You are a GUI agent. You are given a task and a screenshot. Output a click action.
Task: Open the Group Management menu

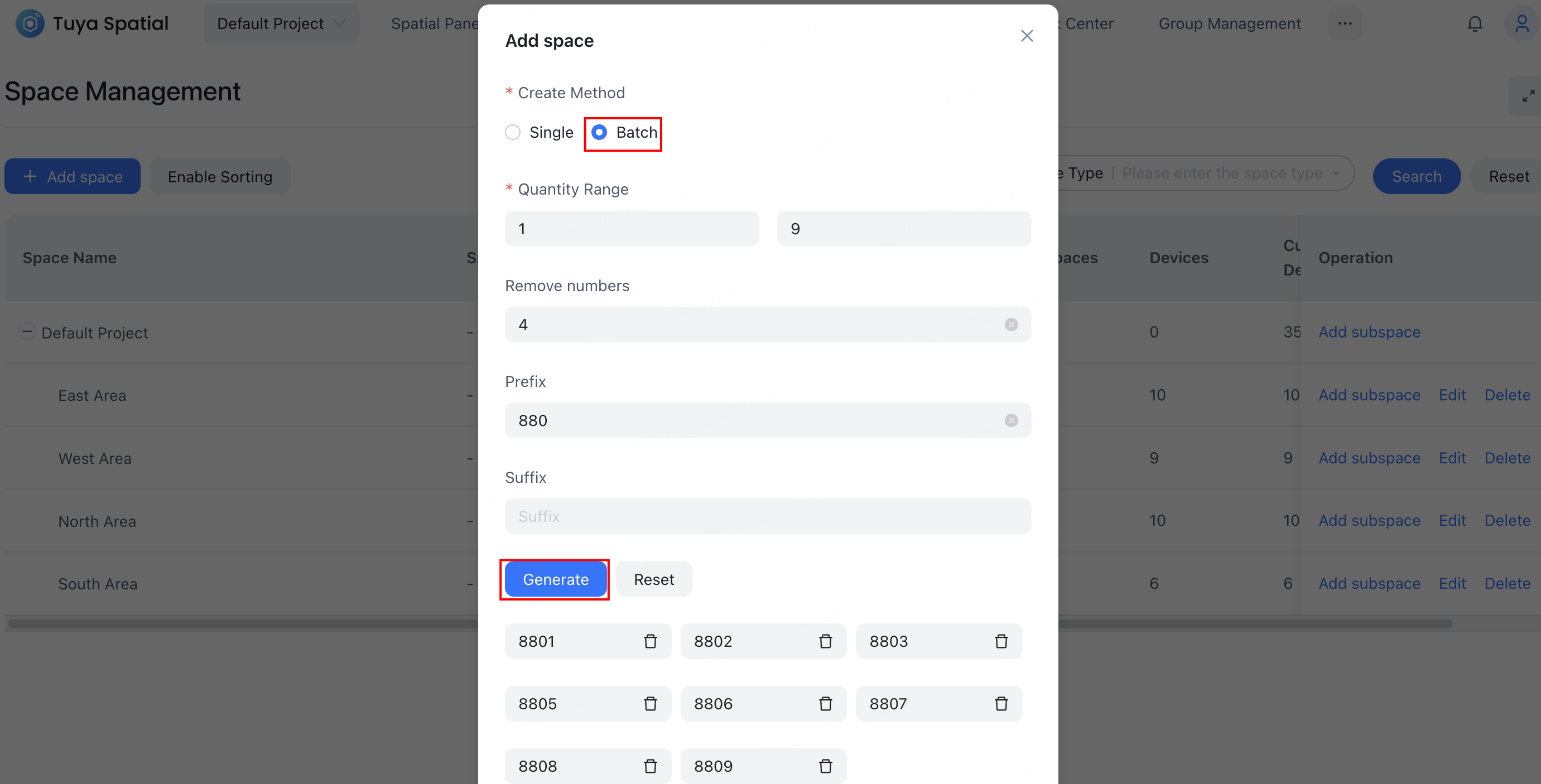[x=1229, y=24]
